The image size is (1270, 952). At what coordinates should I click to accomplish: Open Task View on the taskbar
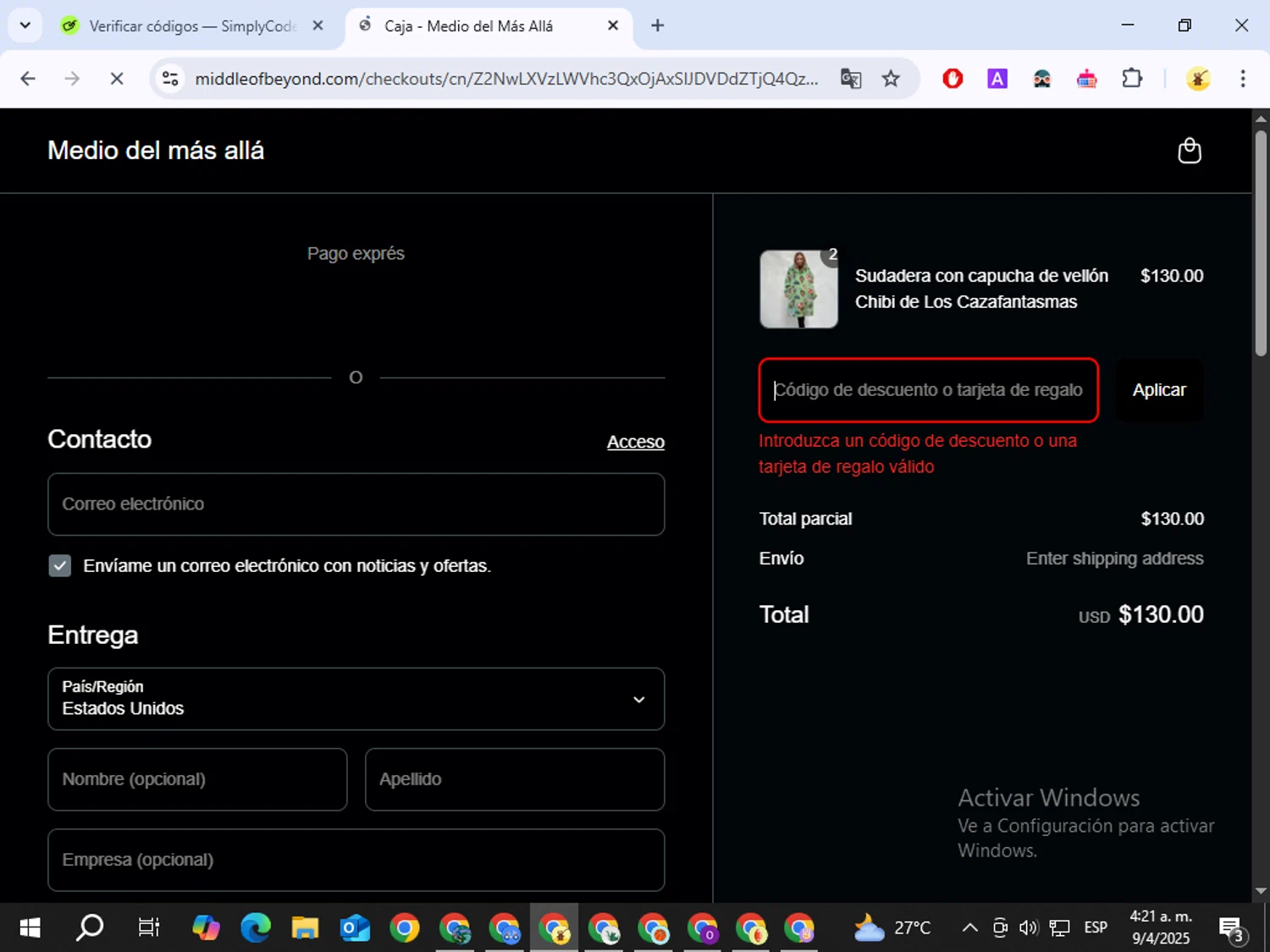tap(149, 928)
